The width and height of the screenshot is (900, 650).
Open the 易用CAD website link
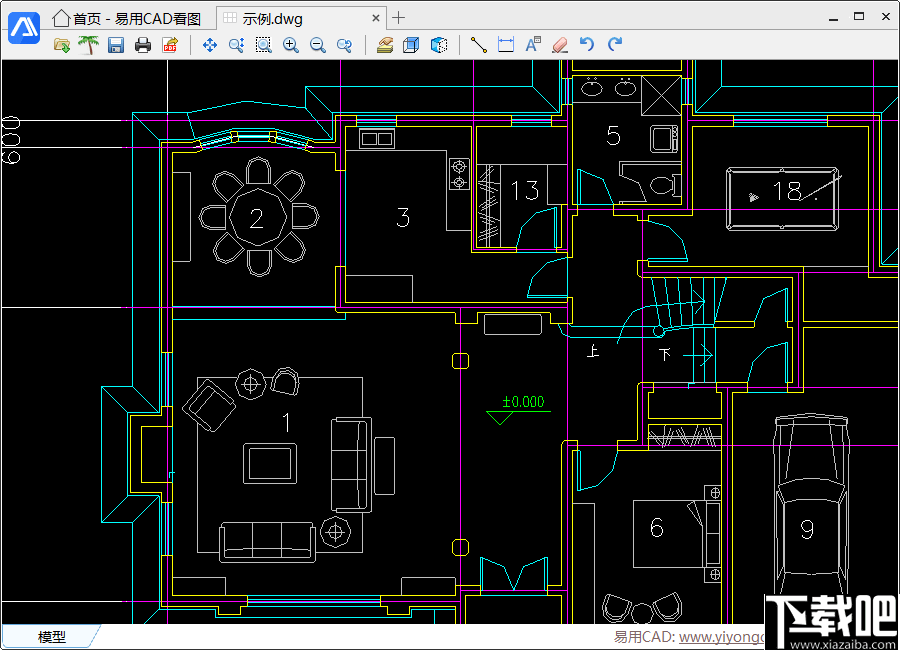(x=720, y=637)
